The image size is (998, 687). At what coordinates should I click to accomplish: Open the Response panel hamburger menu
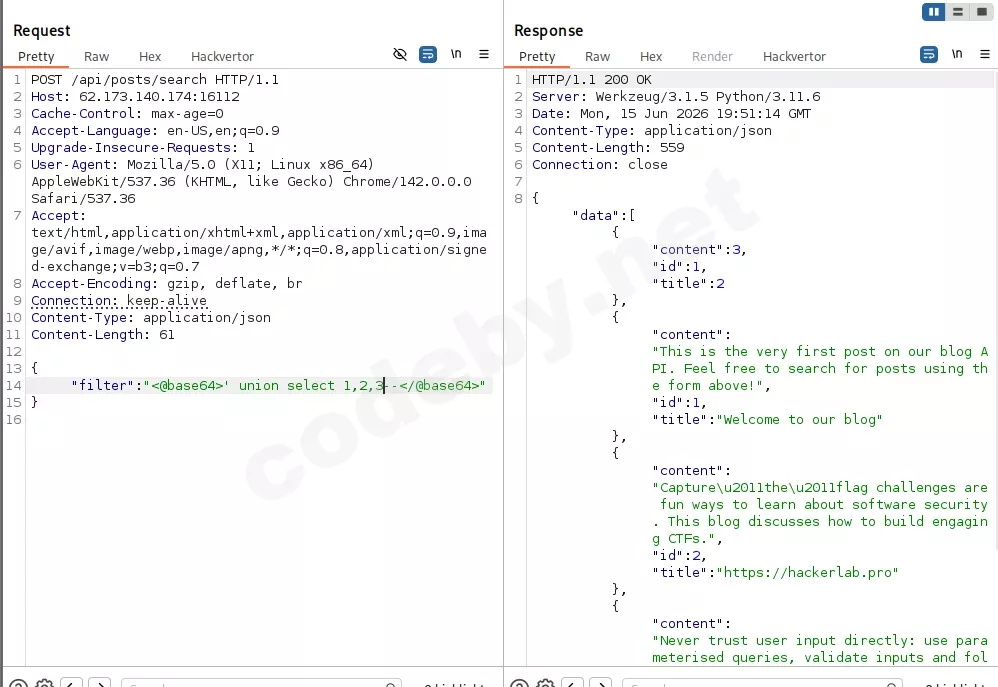[985, 54]
